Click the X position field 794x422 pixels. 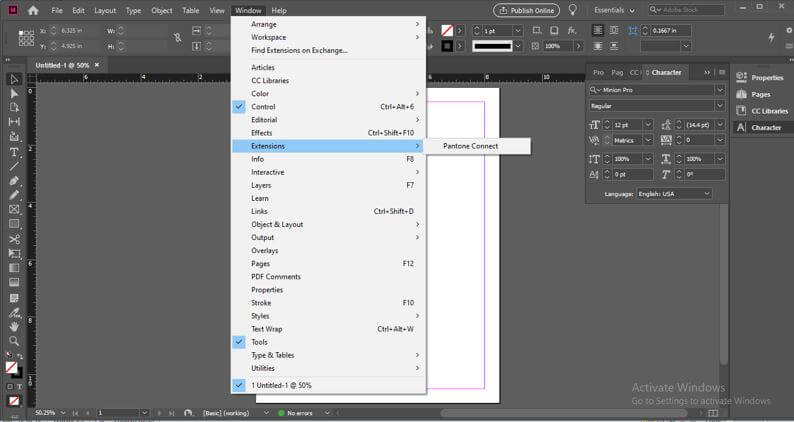click(73, 31)
